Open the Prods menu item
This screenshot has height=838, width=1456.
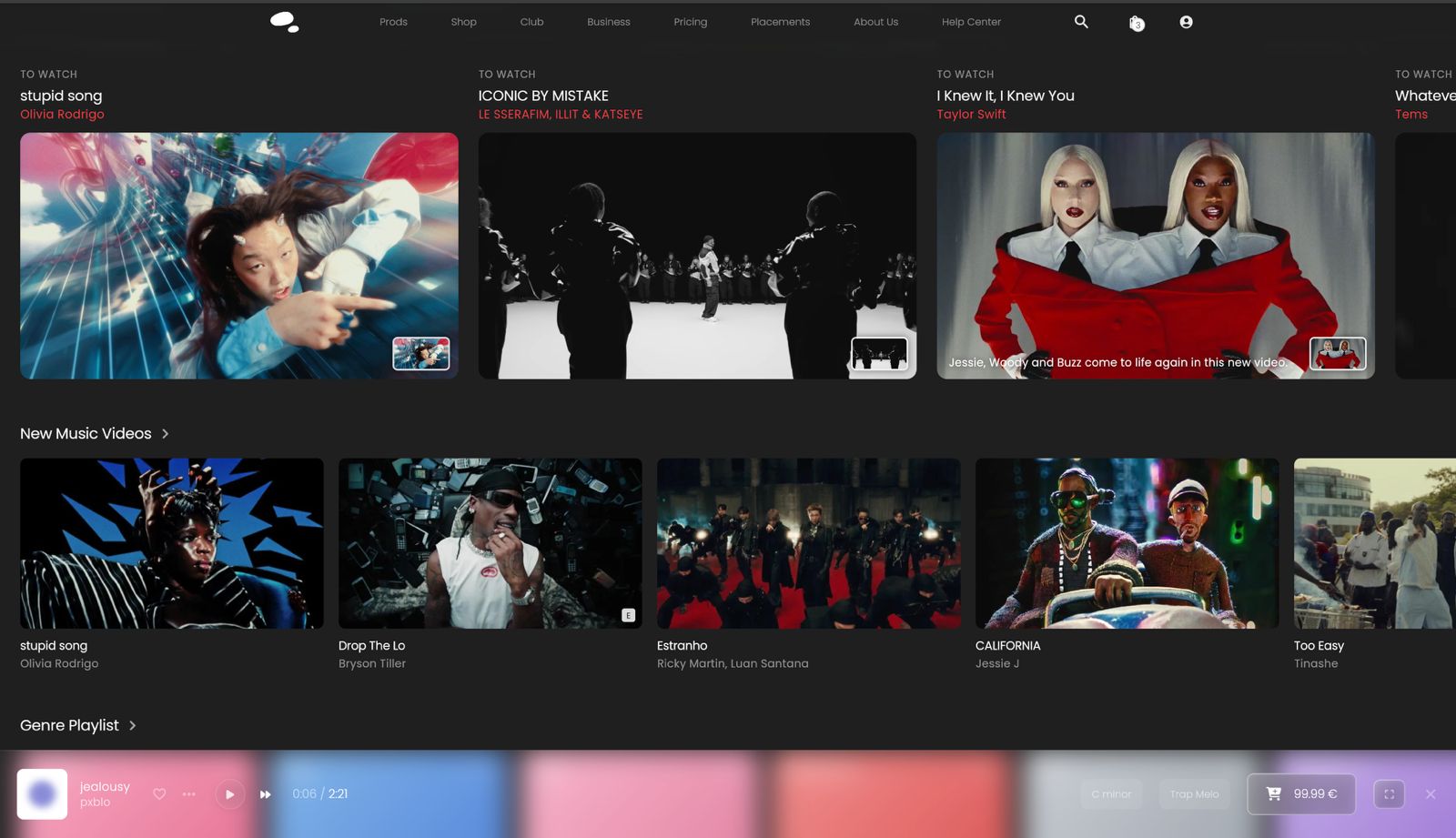393,22
